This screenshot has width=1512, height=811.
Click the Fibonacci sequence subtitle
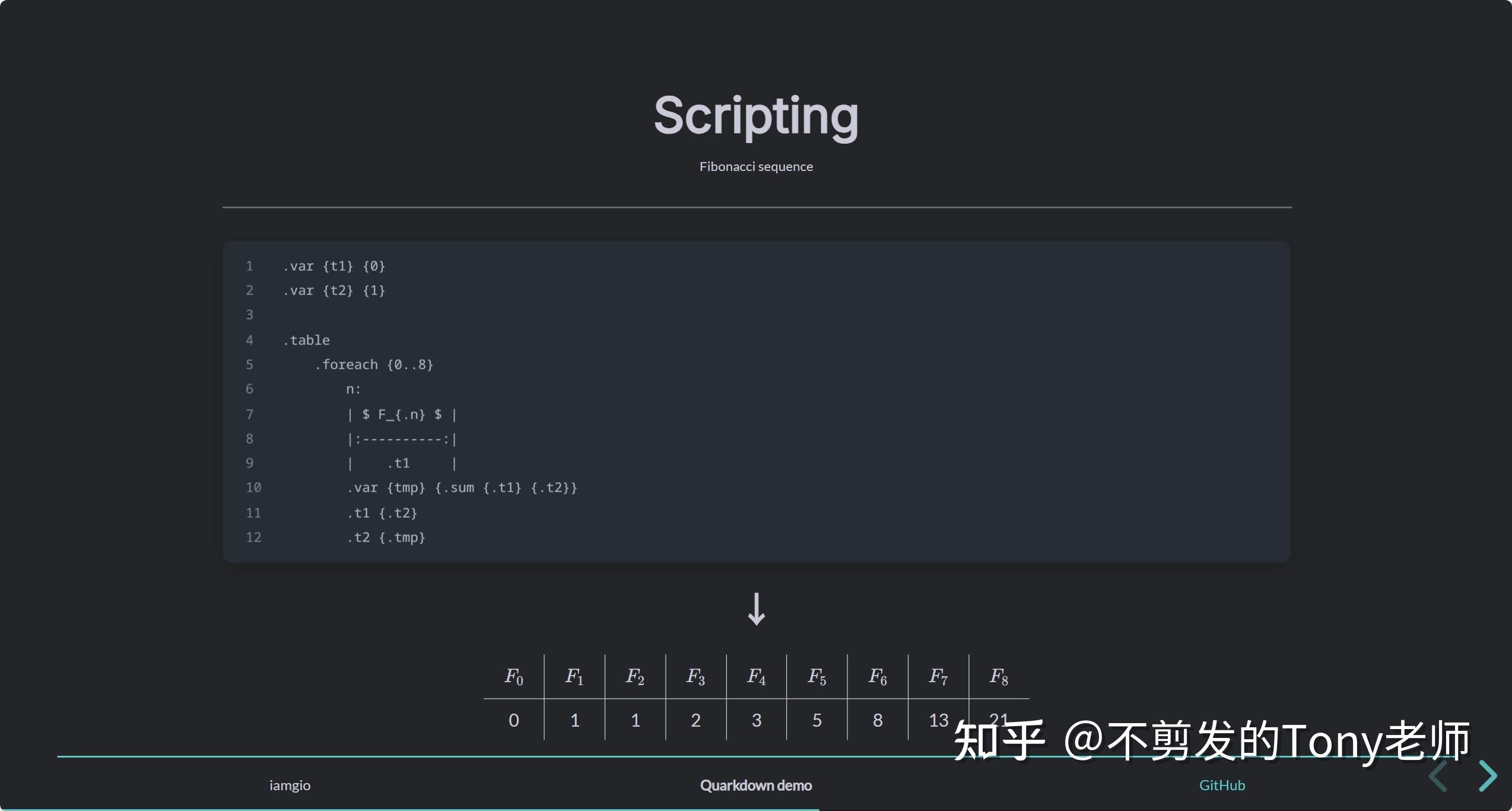(x=756, y=166)
